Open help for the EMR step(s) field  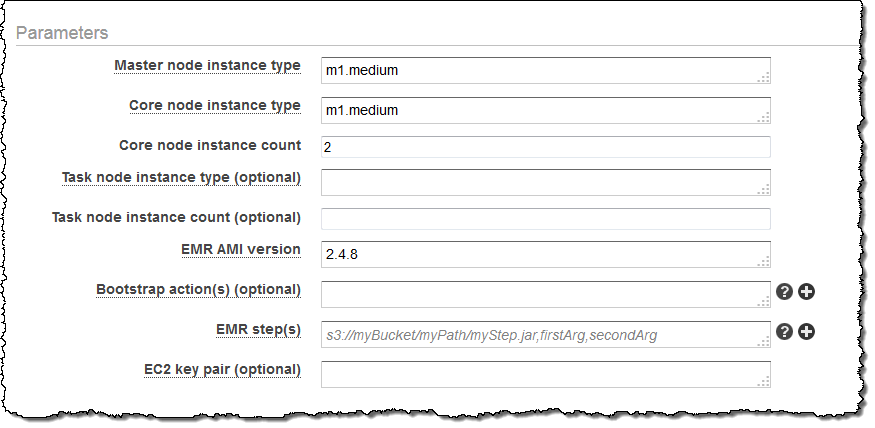point(785,331)
